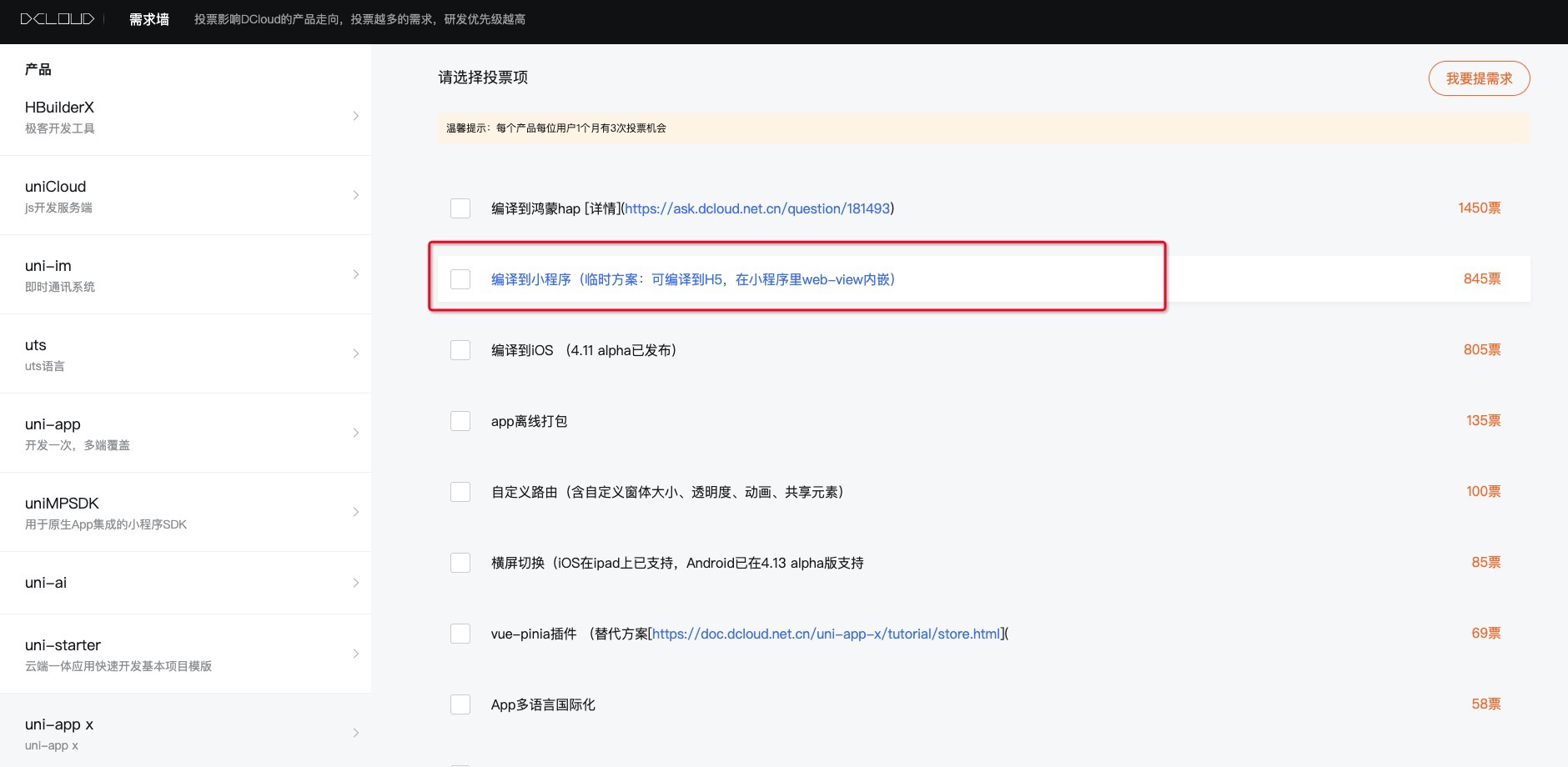Check the App多语言国际化 vote checkbox
Image resolution: width=1568 pixels, height=767 pixels.
(460, 704)
